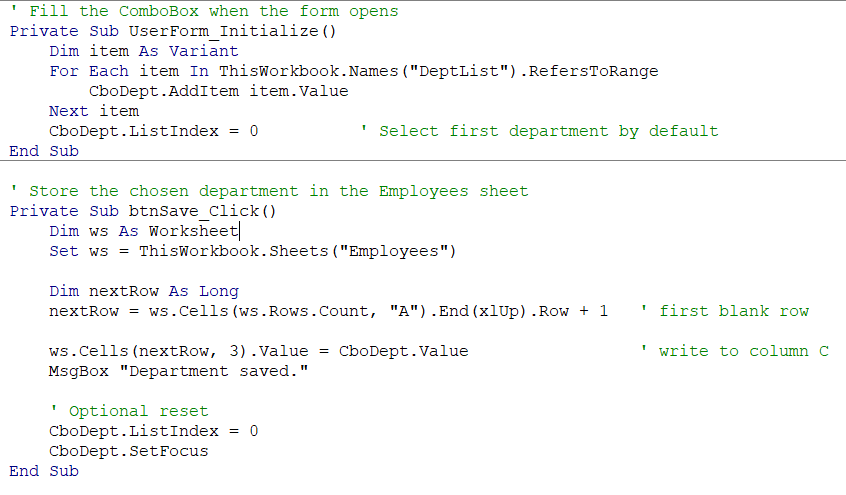Click the comment "first blank row"
The height and width of the screenshot is (495, 846).
(725, 311)
